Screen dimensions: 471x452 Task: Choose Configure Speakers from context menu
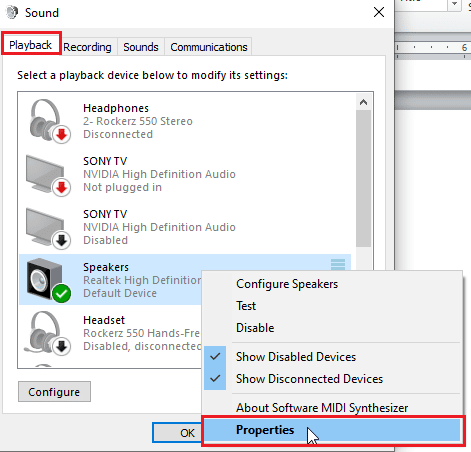click(x=287, y=284)
